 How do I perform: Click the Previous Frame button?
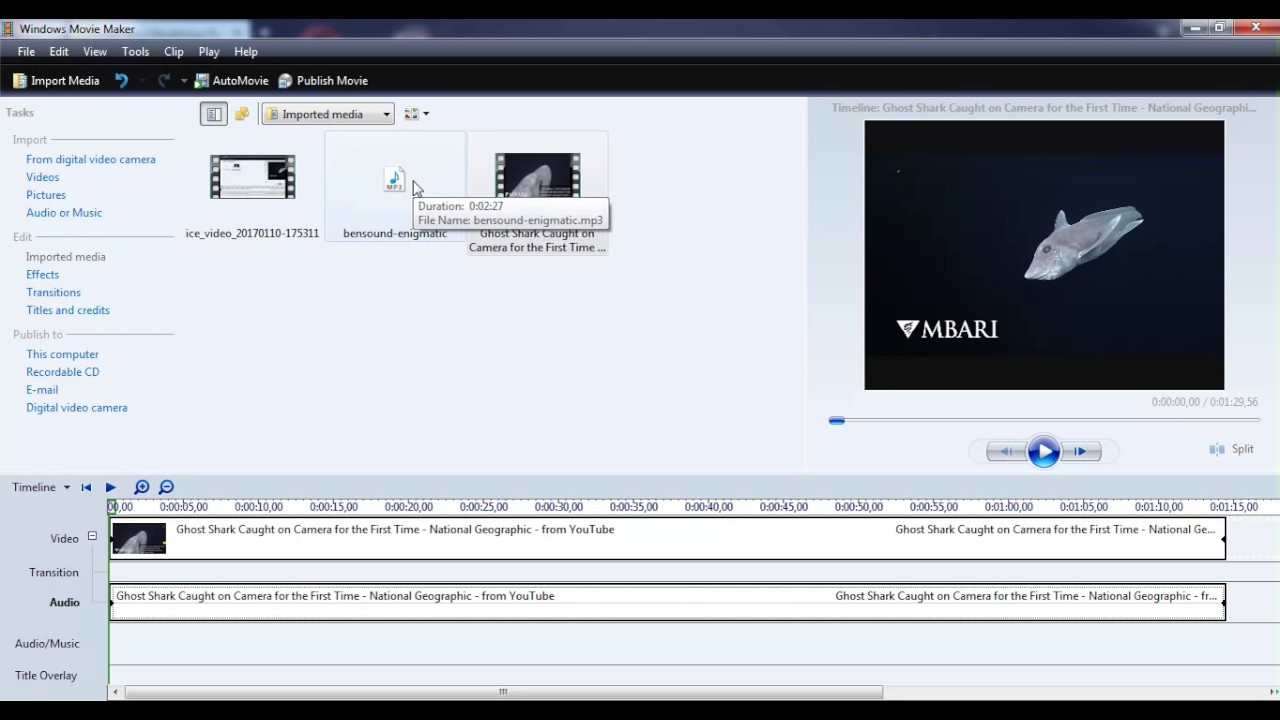coord(1006,452)
